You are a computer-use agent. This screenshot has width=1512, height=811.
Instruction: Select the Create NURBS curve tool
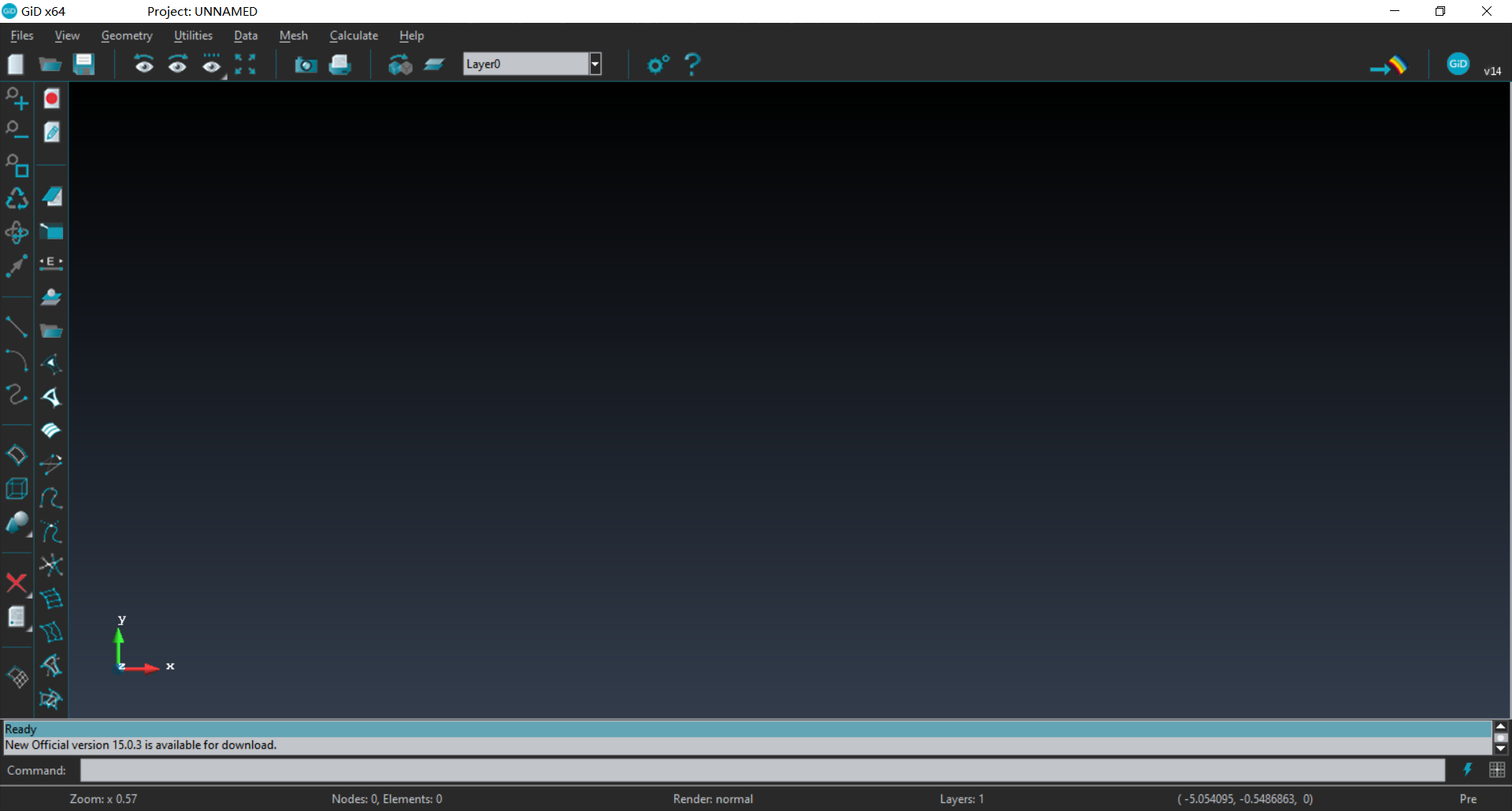point(17,394)
